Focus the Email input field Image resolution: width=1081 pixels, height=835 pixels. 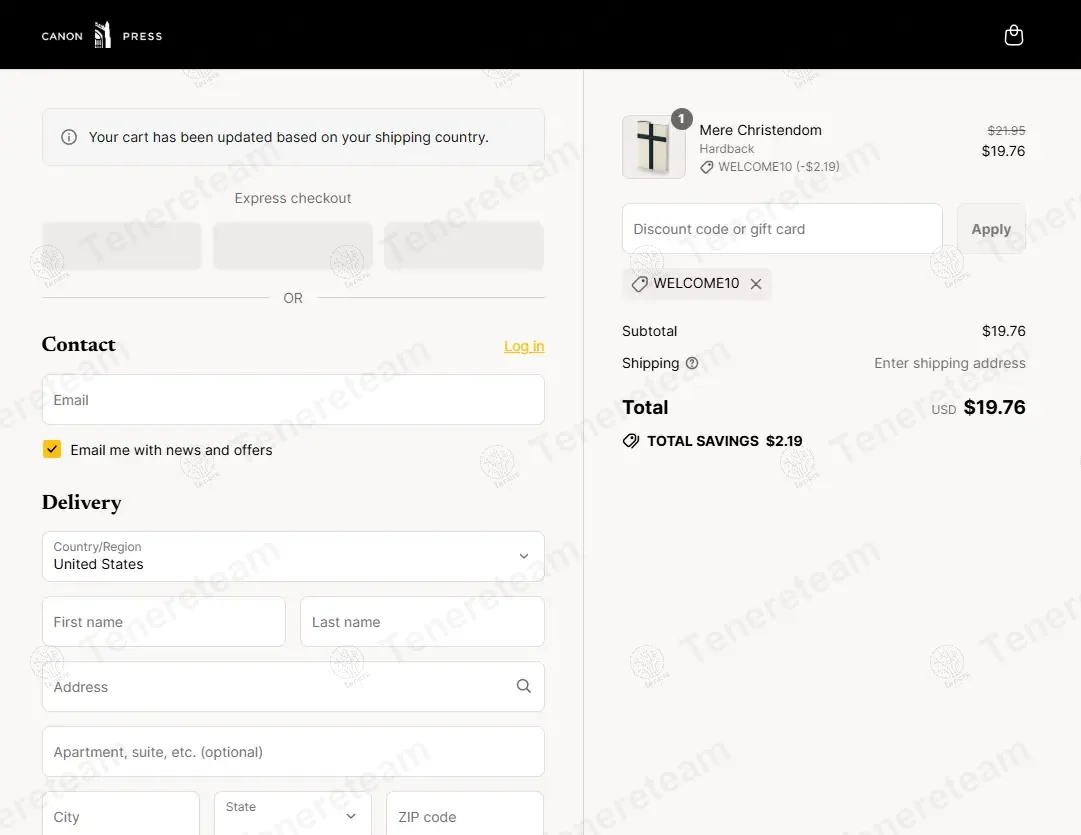pyautogui.click(x=293, y=400)
